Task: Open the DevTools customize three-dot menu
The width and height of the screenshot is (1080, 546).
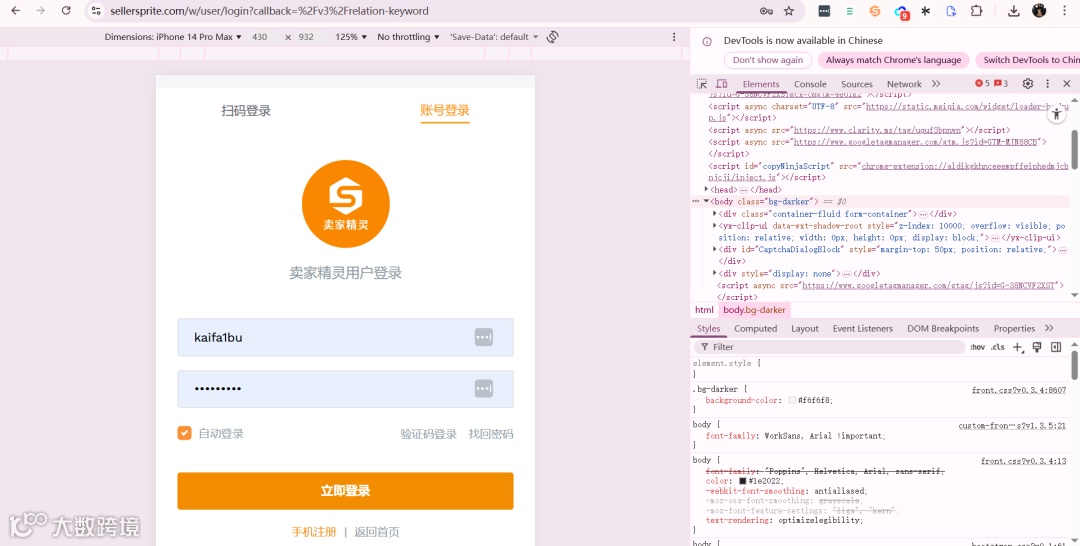Action: (1048, 83)
